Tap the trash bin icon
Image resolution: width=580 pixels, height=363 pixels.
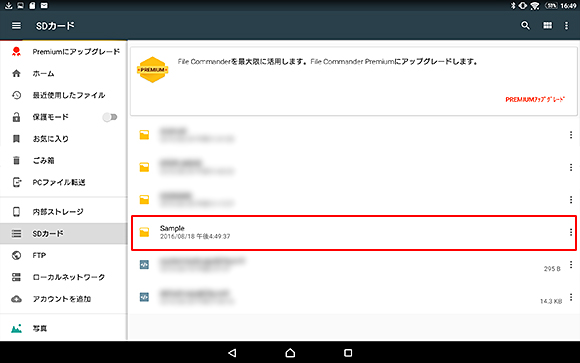click(x=16, y=160)
